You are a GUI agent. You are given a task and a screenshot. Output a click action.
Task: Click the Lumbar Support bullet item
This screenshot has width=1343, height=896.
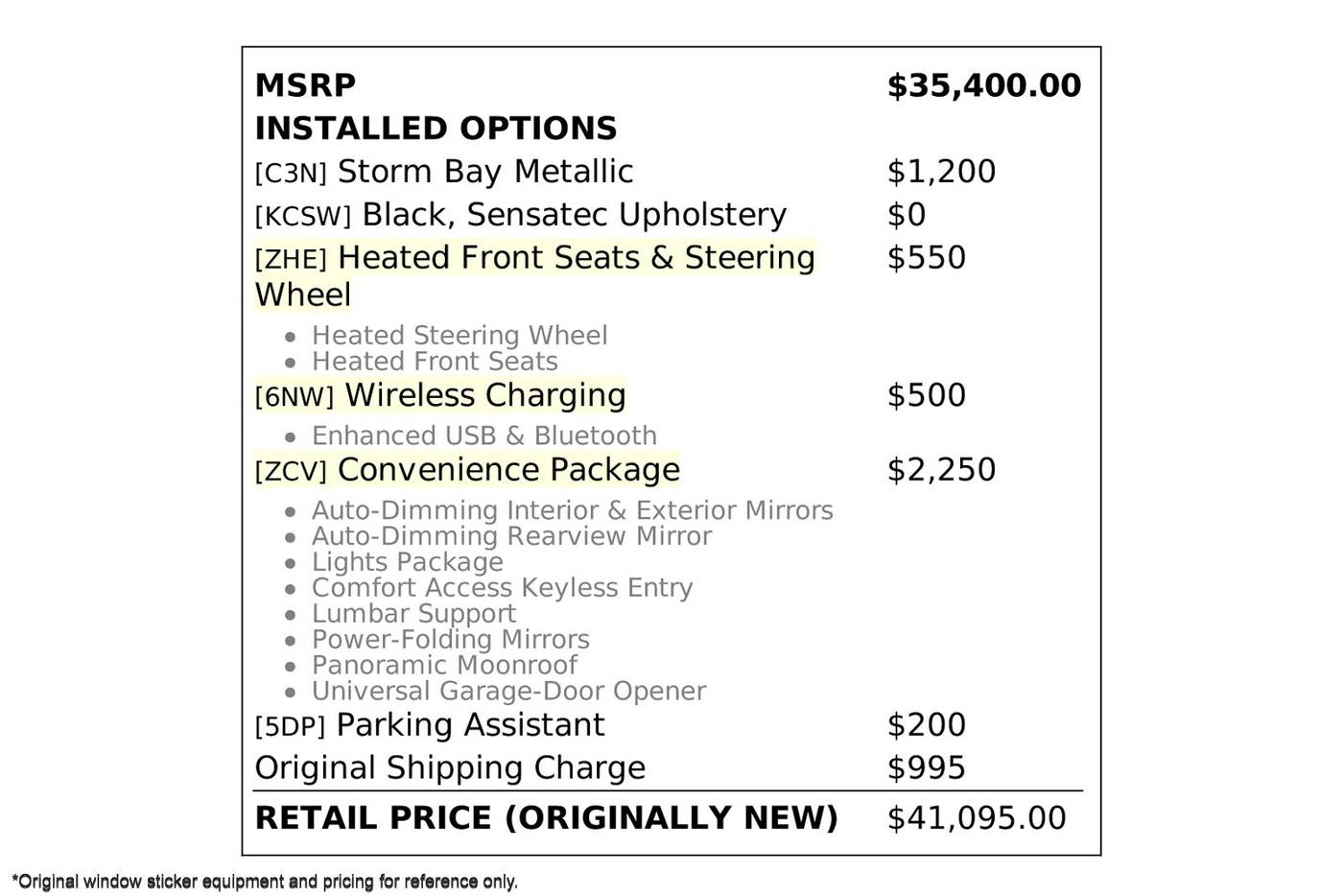pyautogui.click(x=413, y=613)
